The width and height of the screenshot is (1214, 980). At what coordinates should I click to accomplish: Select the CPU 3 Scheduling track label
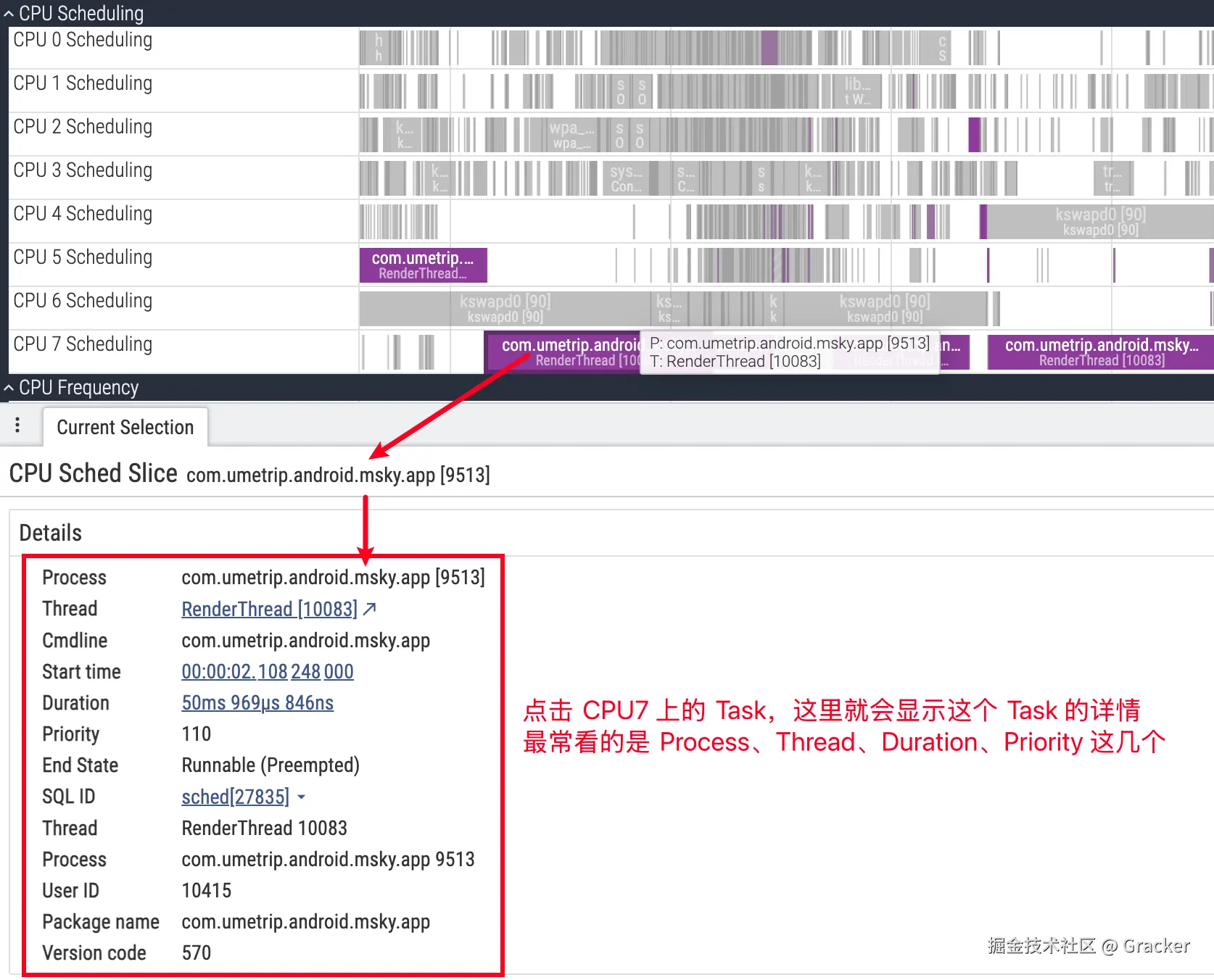[83, 170]
